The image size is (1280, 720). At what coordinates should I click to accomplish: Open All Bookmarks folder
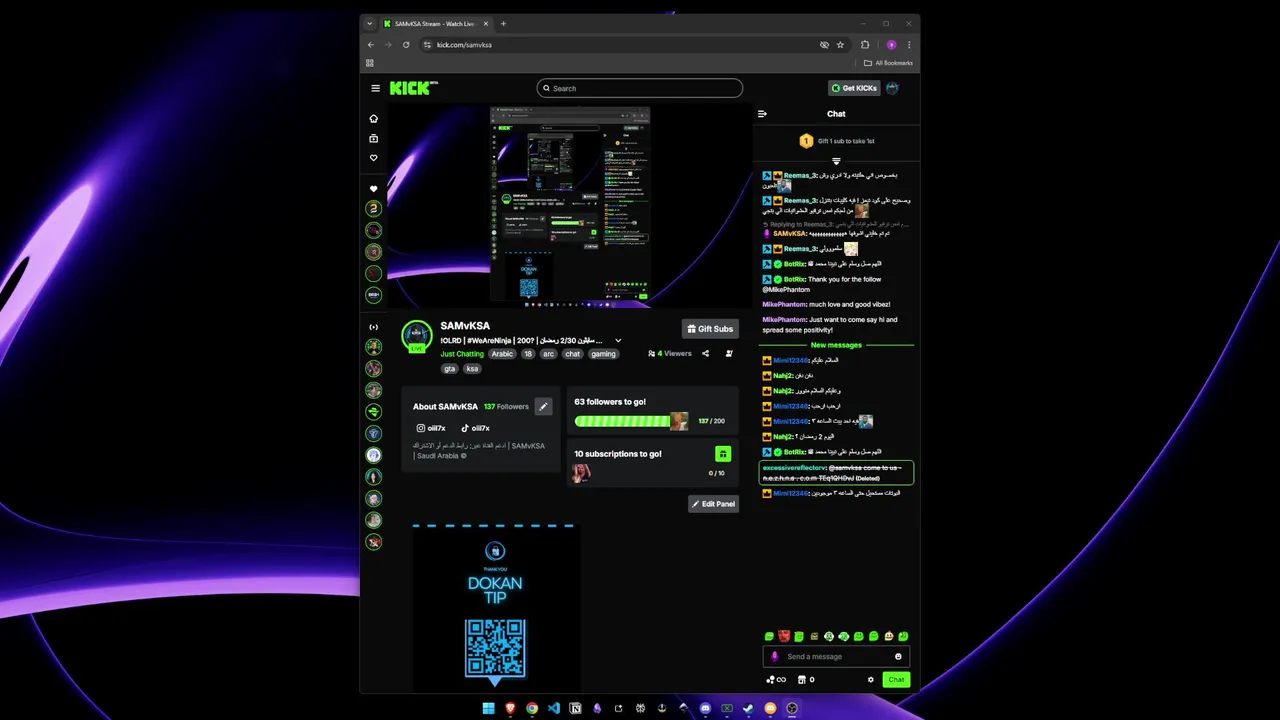(888, 63)
